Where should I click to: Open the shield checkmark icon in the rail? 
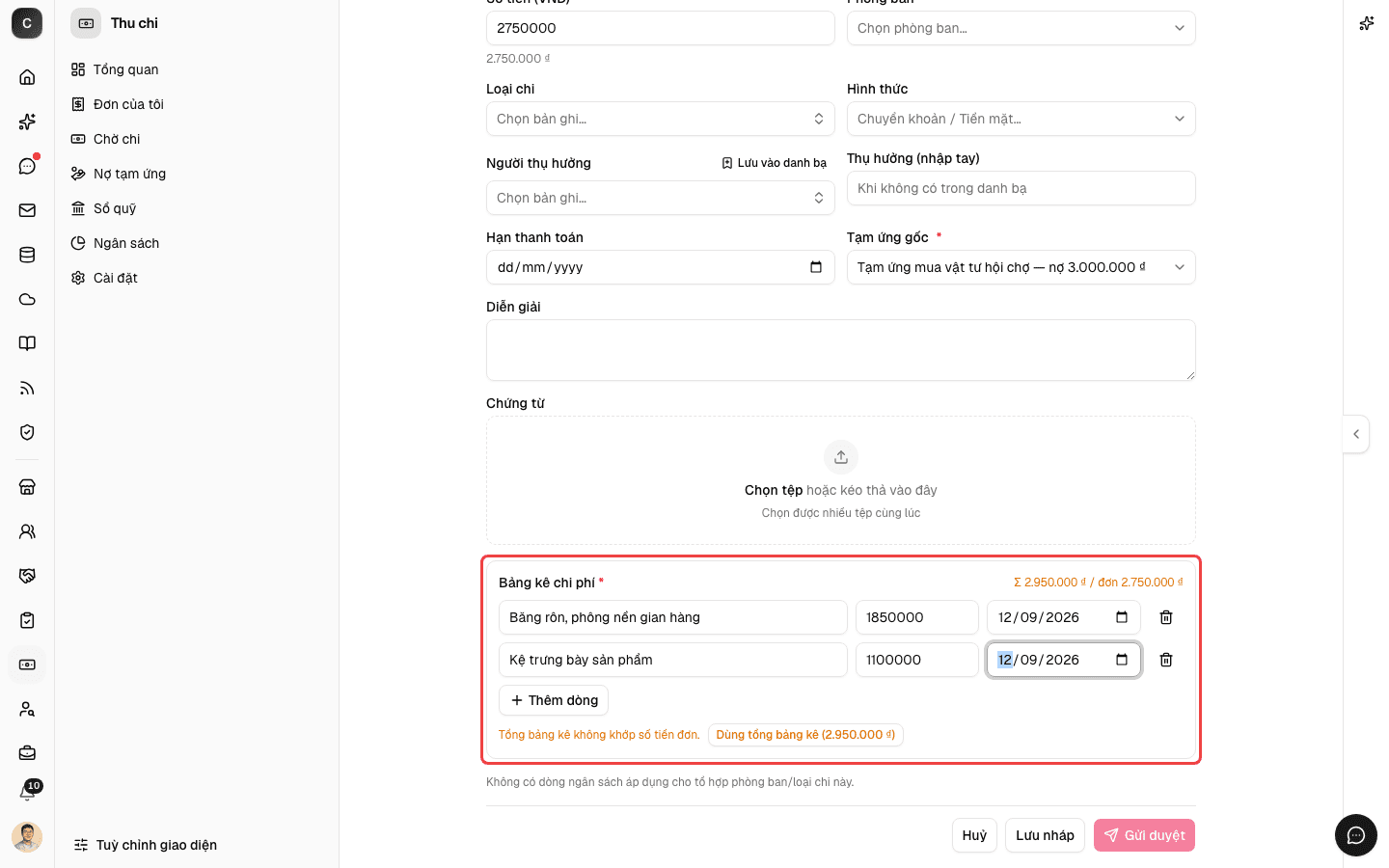[x=27, y=432]
